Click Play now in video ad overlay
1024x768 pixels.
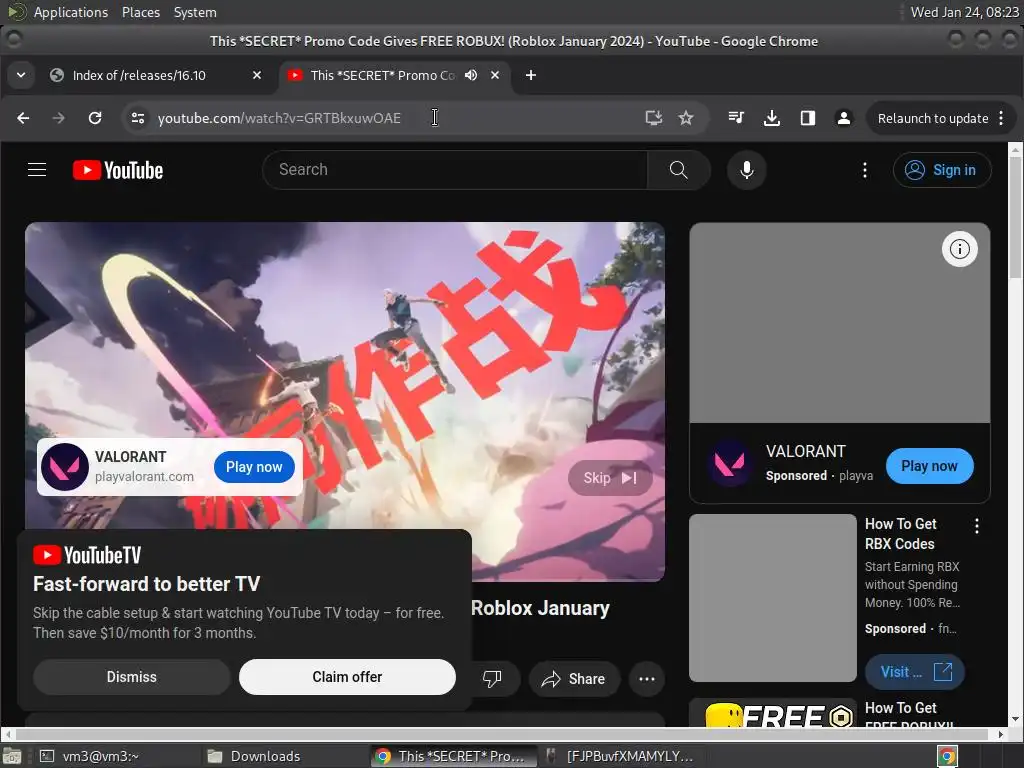point(254,467)
